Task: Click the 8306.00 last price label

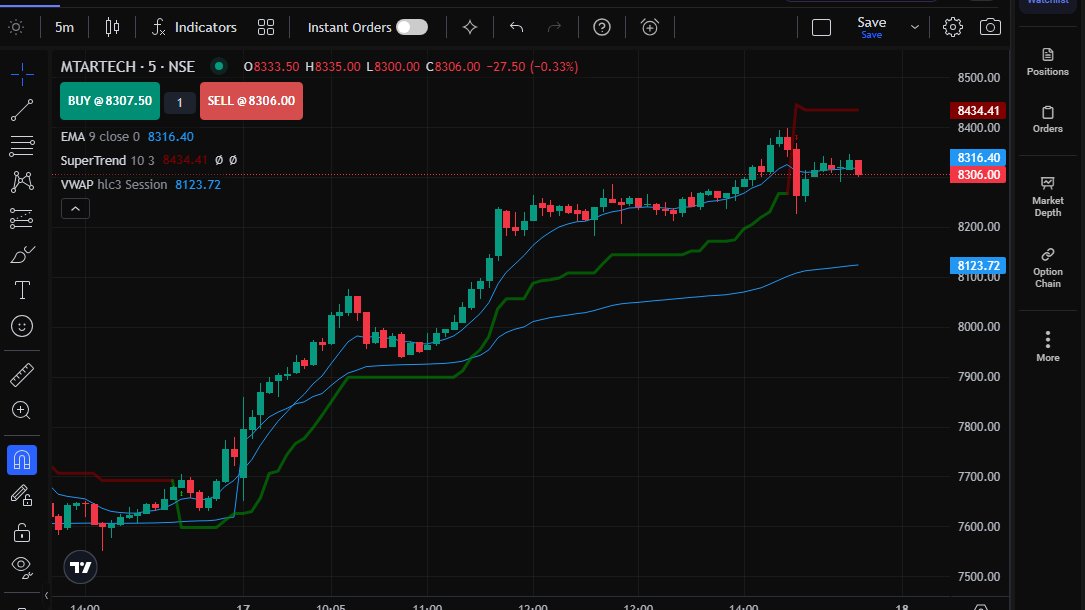Action: [978, 174]
